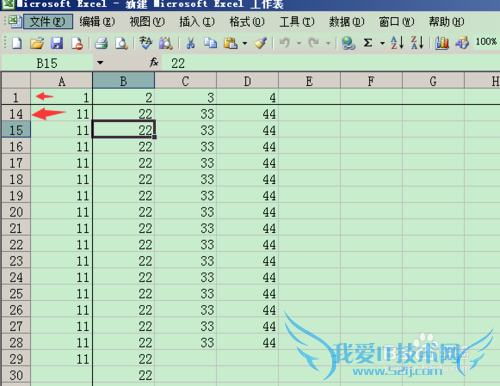Click cell C1 containing 3
Viewport: 500px width, 386px height.
coord(186,97)
